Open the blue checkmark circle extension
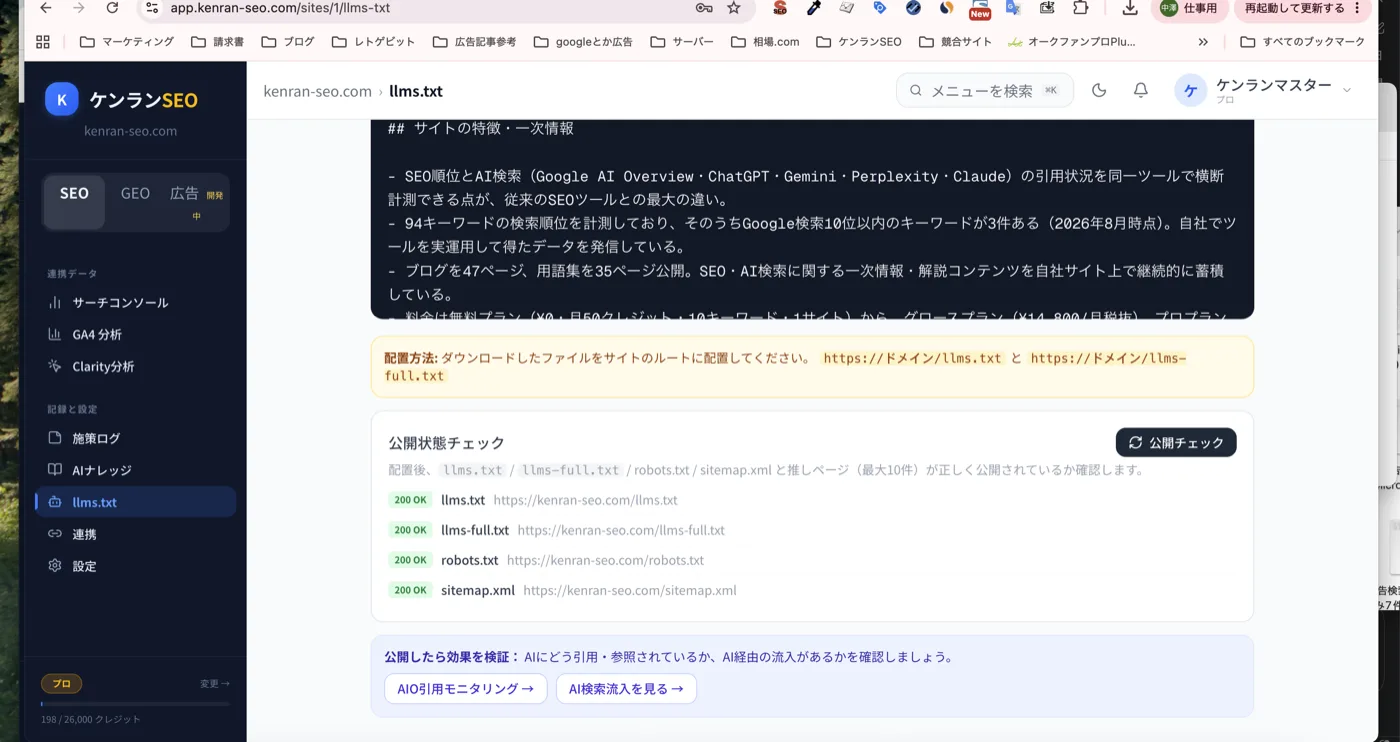The image size is (1400, 742). point(913,8)
